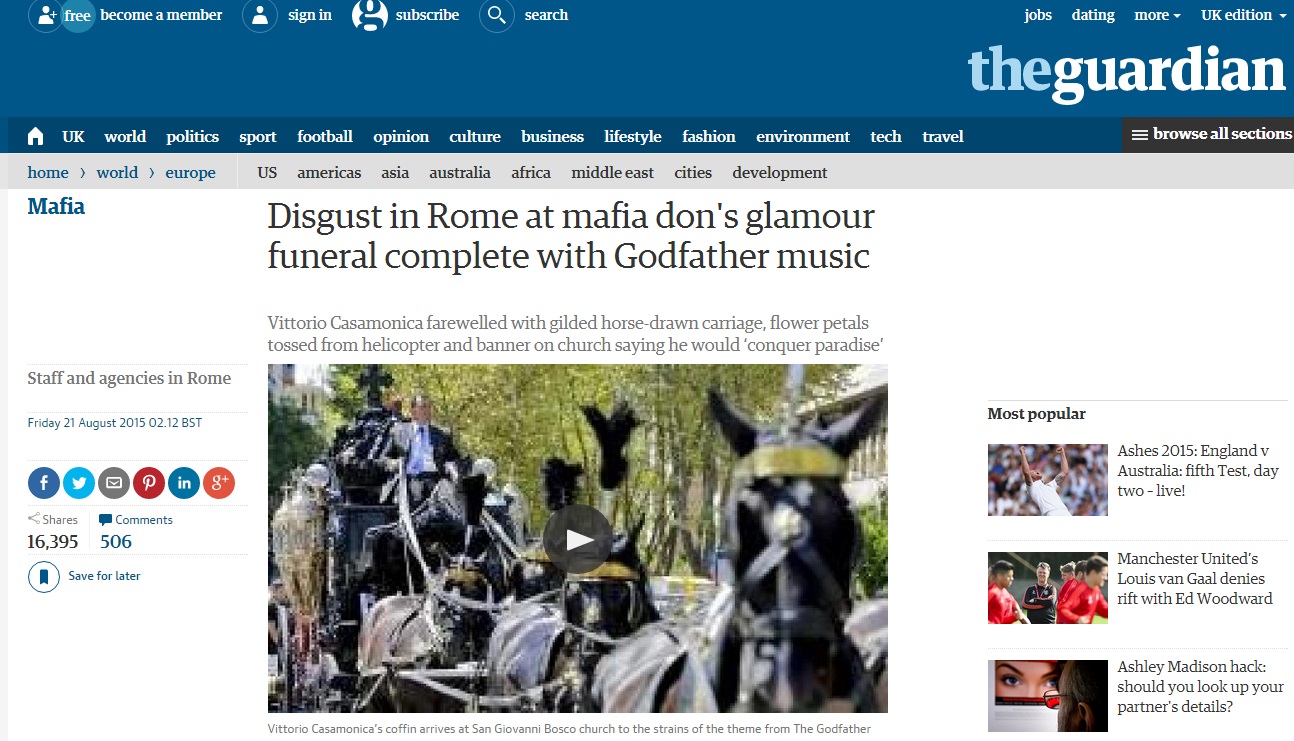Share article by email icon
Viewport: 1294px width, 741px height.
(114, 483)
